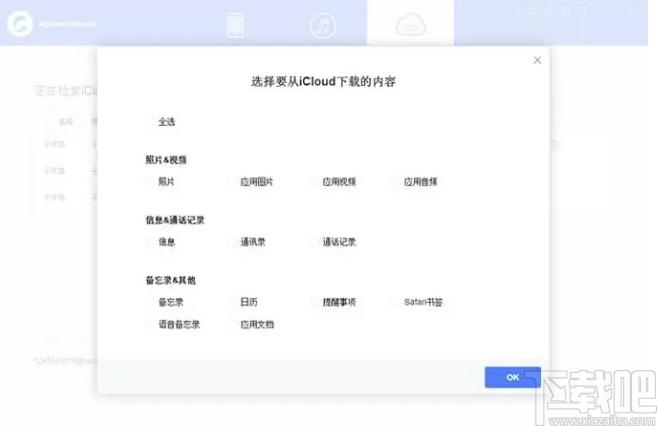Image resolution: width=659 pixels, height=426 pixels.
Task: Click the 信息&通话记录 section heading
Action: click(x=175, y=220)
